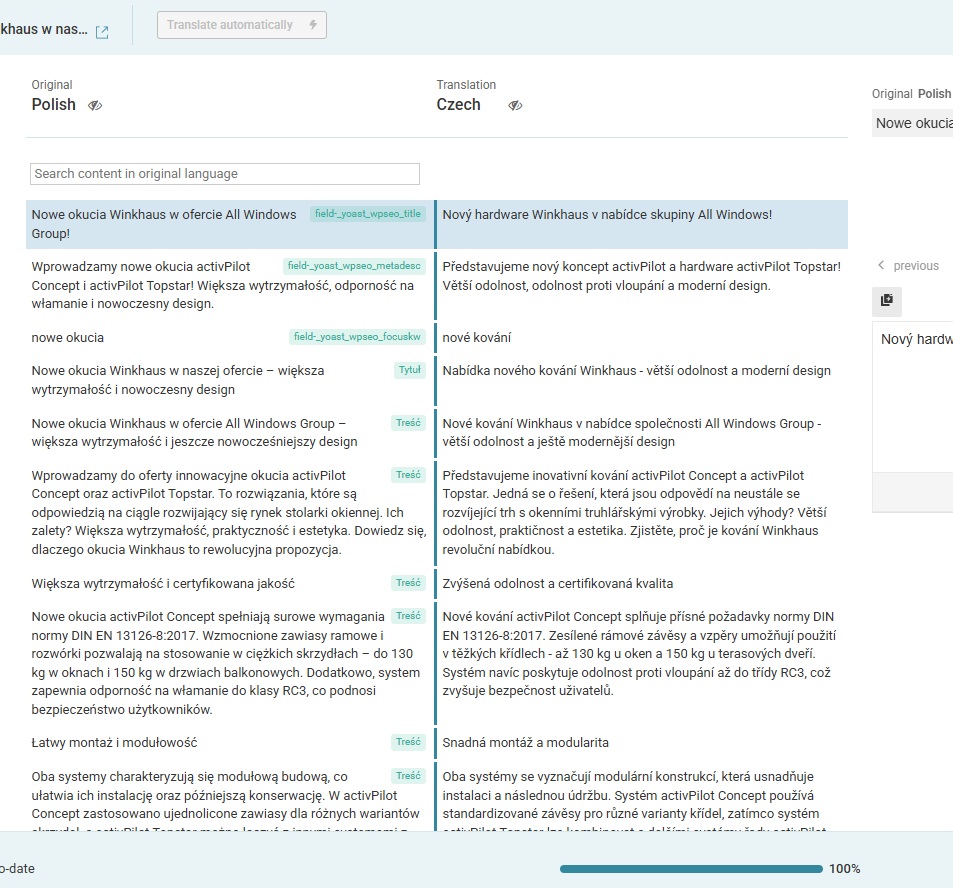Screen dimensions: 953x888
Task: Open the translation 'Nový hardware Winkhaus v nabídce skupiny All Windows!'
Action: coord(607,215)
